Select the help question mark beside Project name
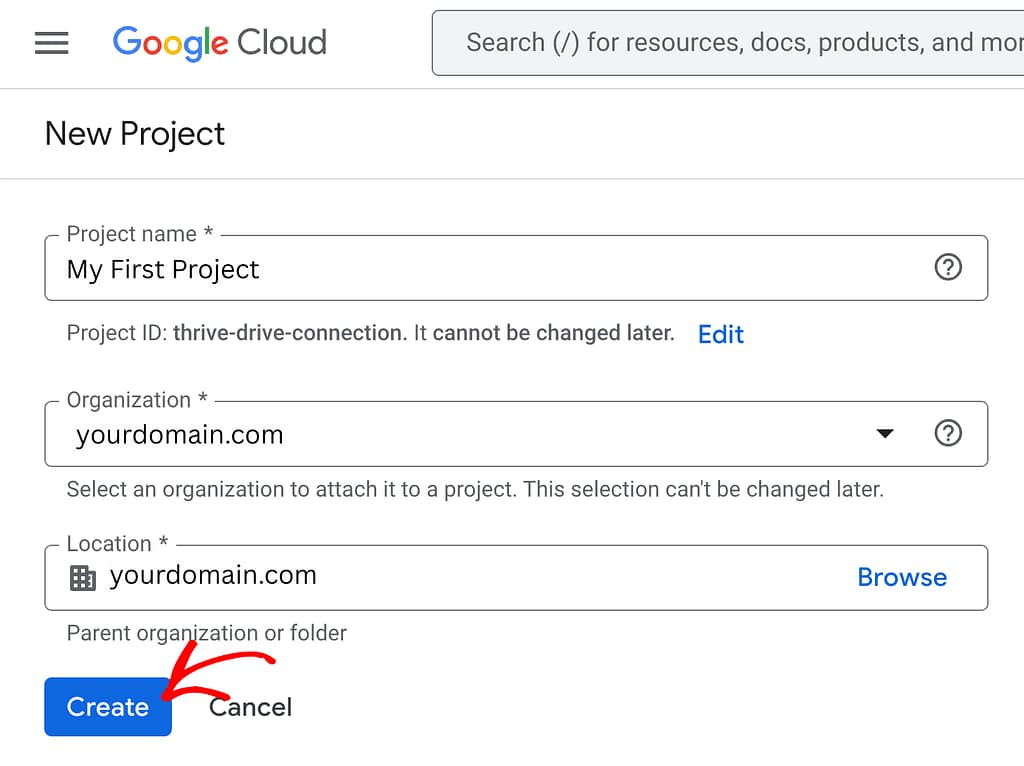Image resolution: width=1024 pixels, height=766 pixels. [947, 267]
